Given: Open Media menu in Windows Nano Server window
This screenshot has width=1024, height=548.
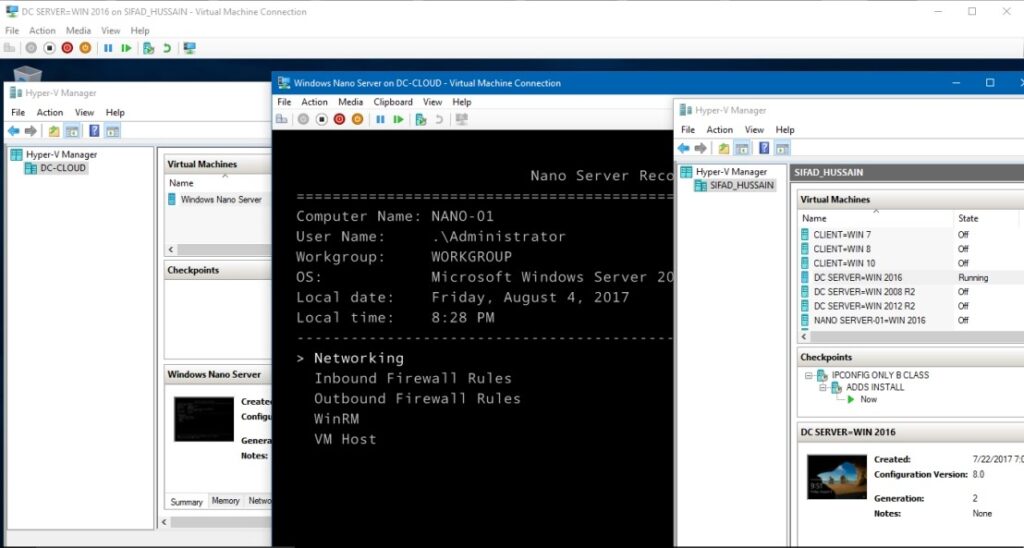Looking at the screenshot, I should (x=350, y=102).
